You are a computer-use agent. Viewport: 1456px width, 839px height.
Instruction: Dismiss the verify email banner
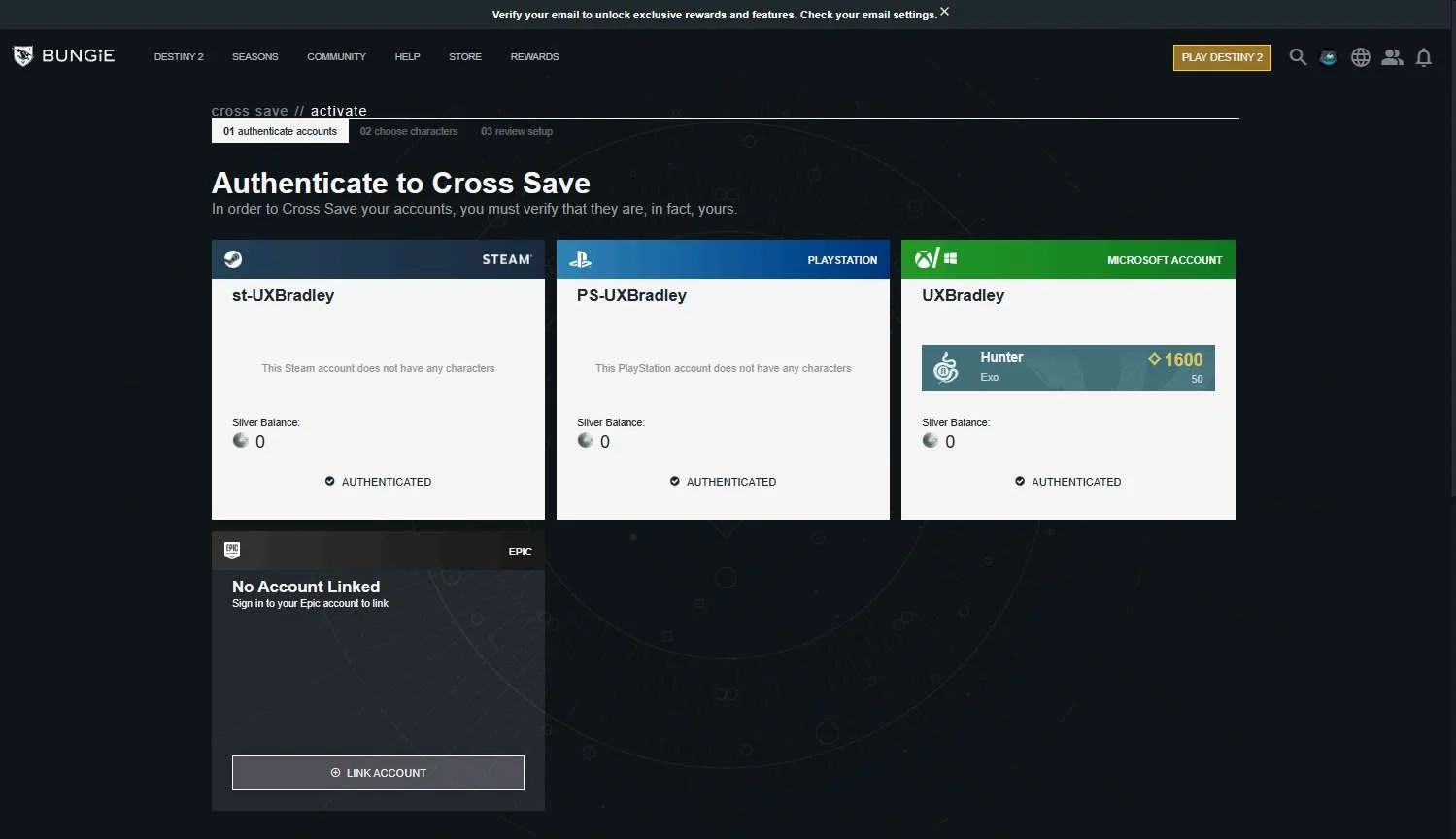click(x=945, y=12)
